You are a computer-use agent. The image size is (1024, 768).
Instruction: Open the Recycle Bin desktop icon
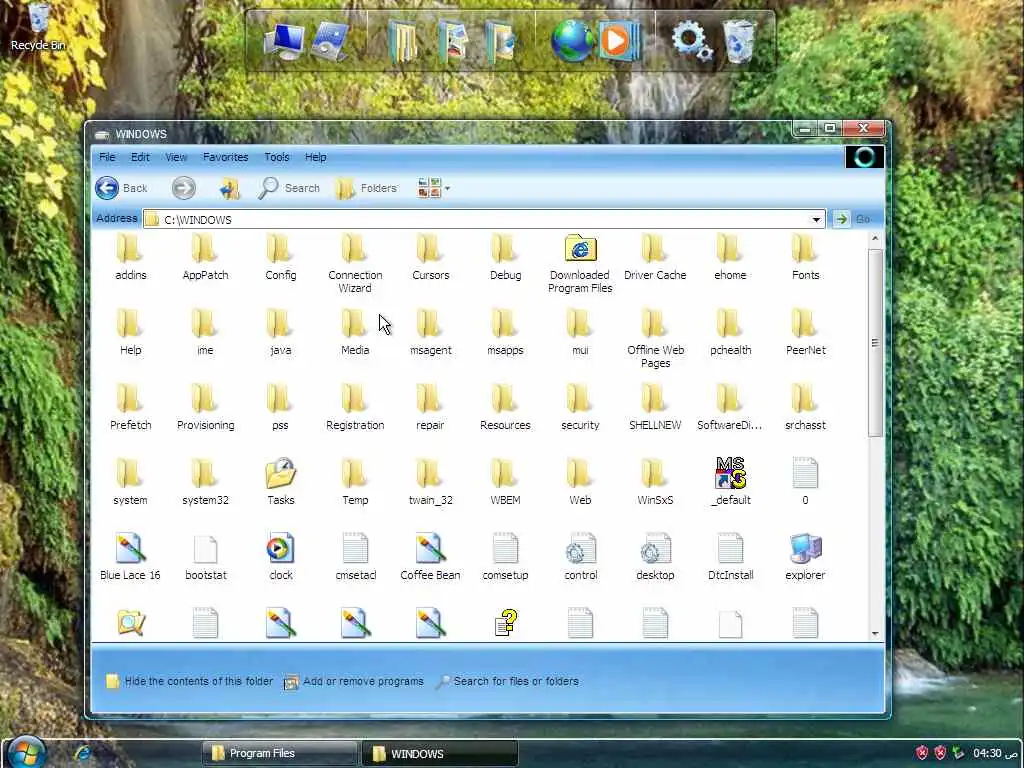pyautogui.click(x=39, y=26)
